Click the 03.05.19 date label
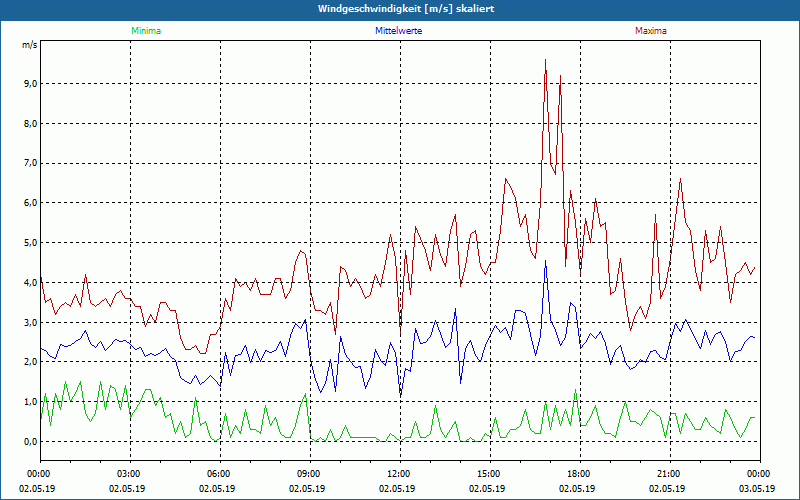 757,488
